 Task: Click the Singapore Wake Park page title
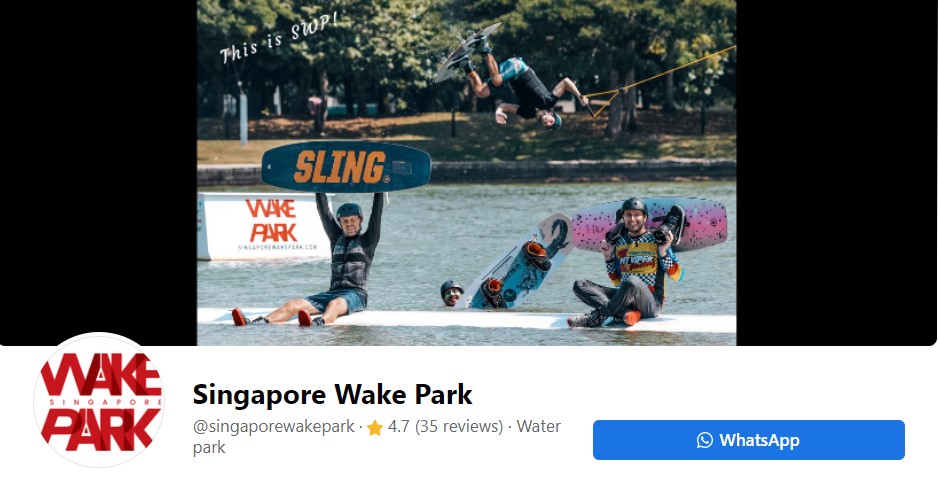click(332, 395)
